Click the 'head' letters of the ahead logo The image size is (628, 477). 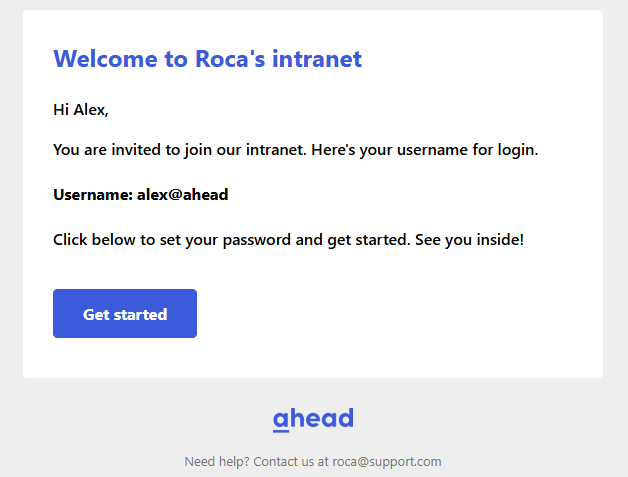click(x=322, y=418)
